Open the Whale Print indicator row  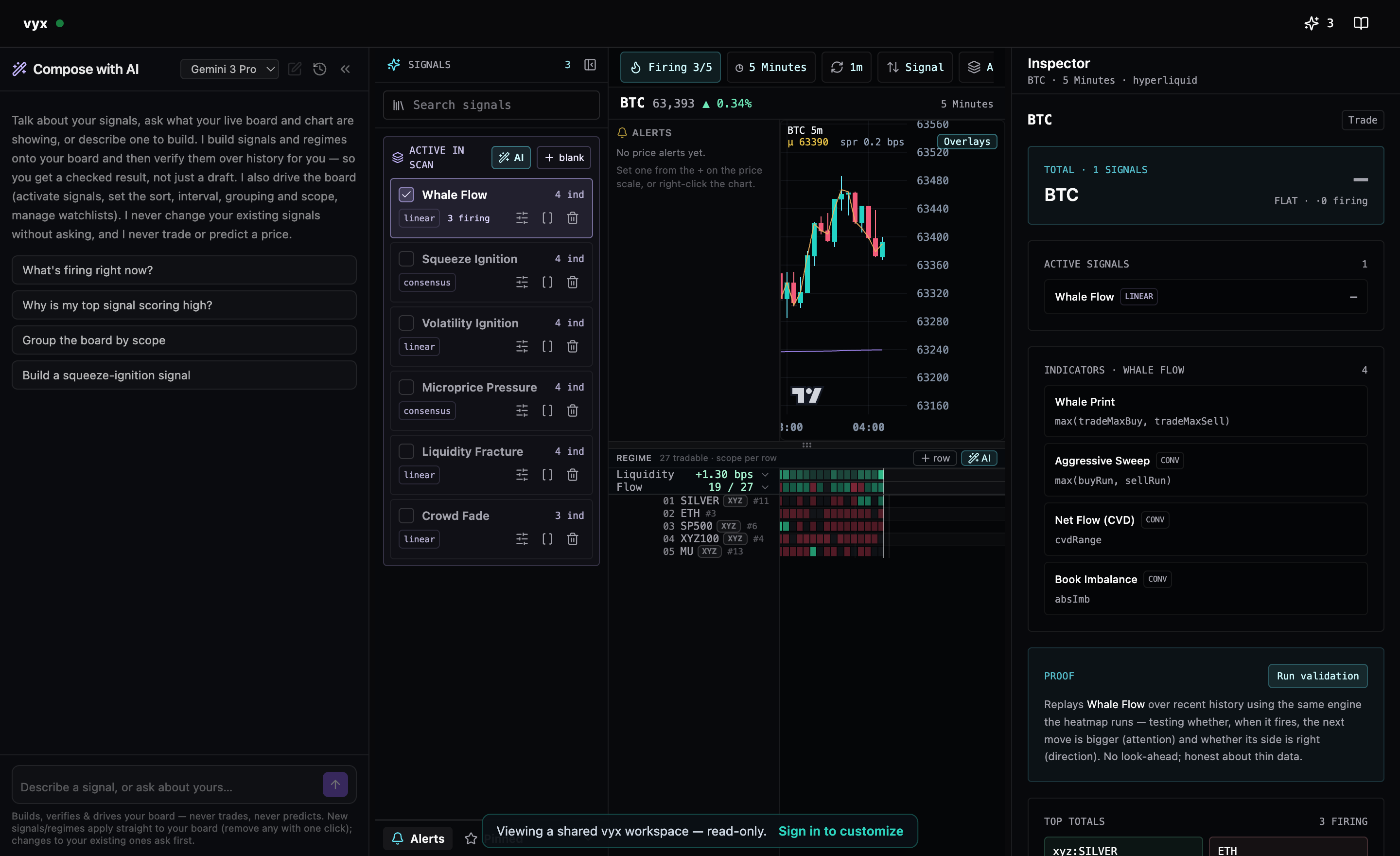[x=1206, y=411]
